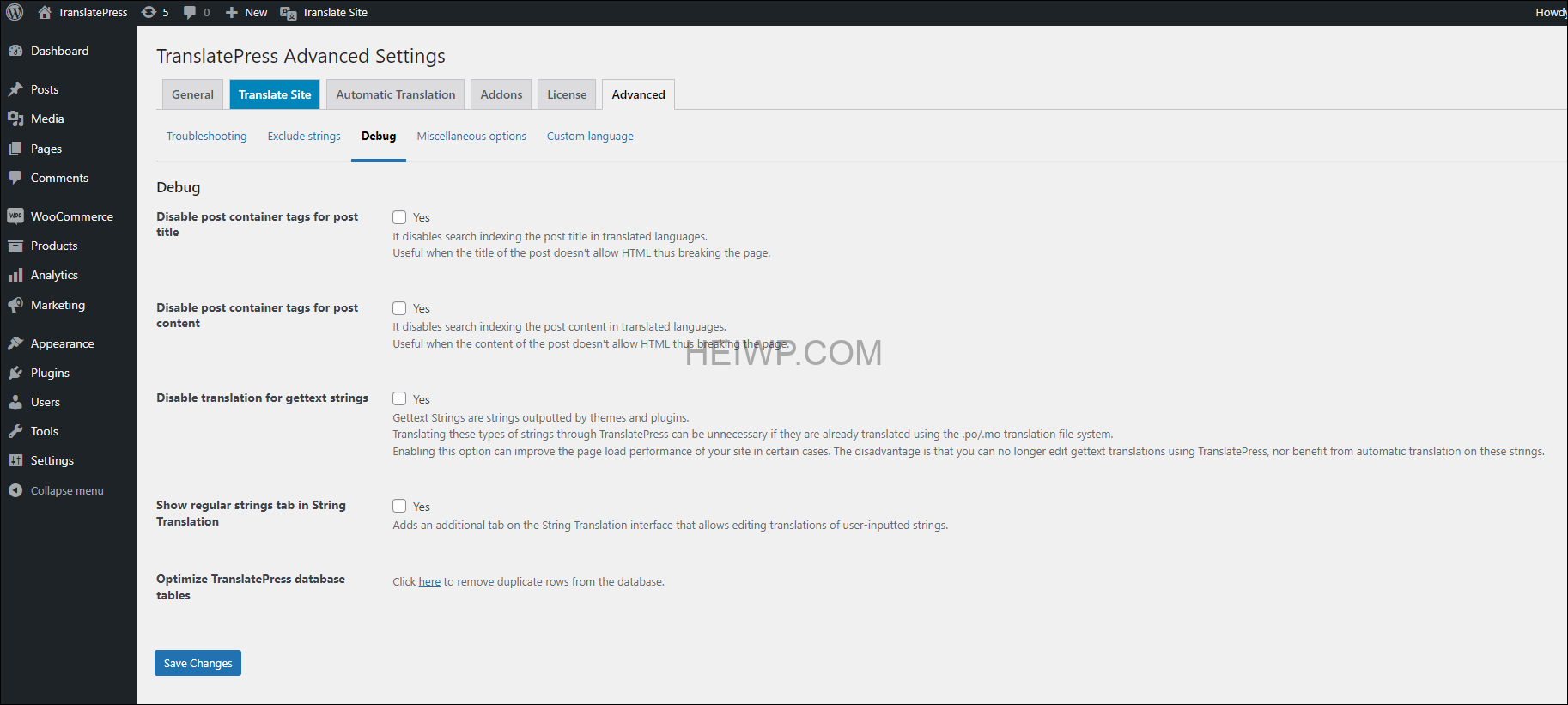This screenshot has width=1568, height=705.
Task: Click 'here' link to remove duplicate rows
Action: point(429,582)
